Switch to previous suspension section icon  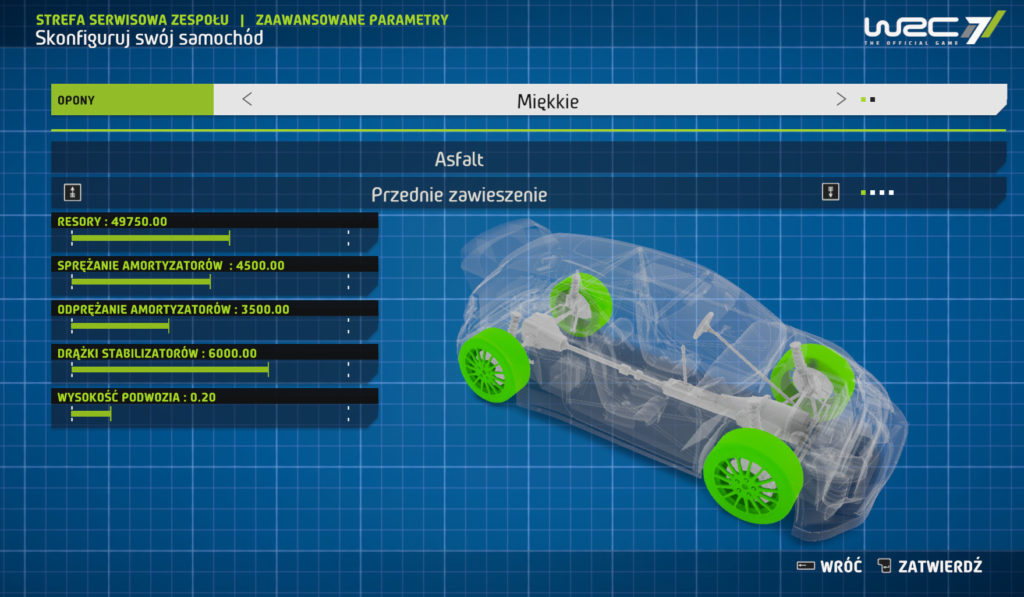point(72,193)
